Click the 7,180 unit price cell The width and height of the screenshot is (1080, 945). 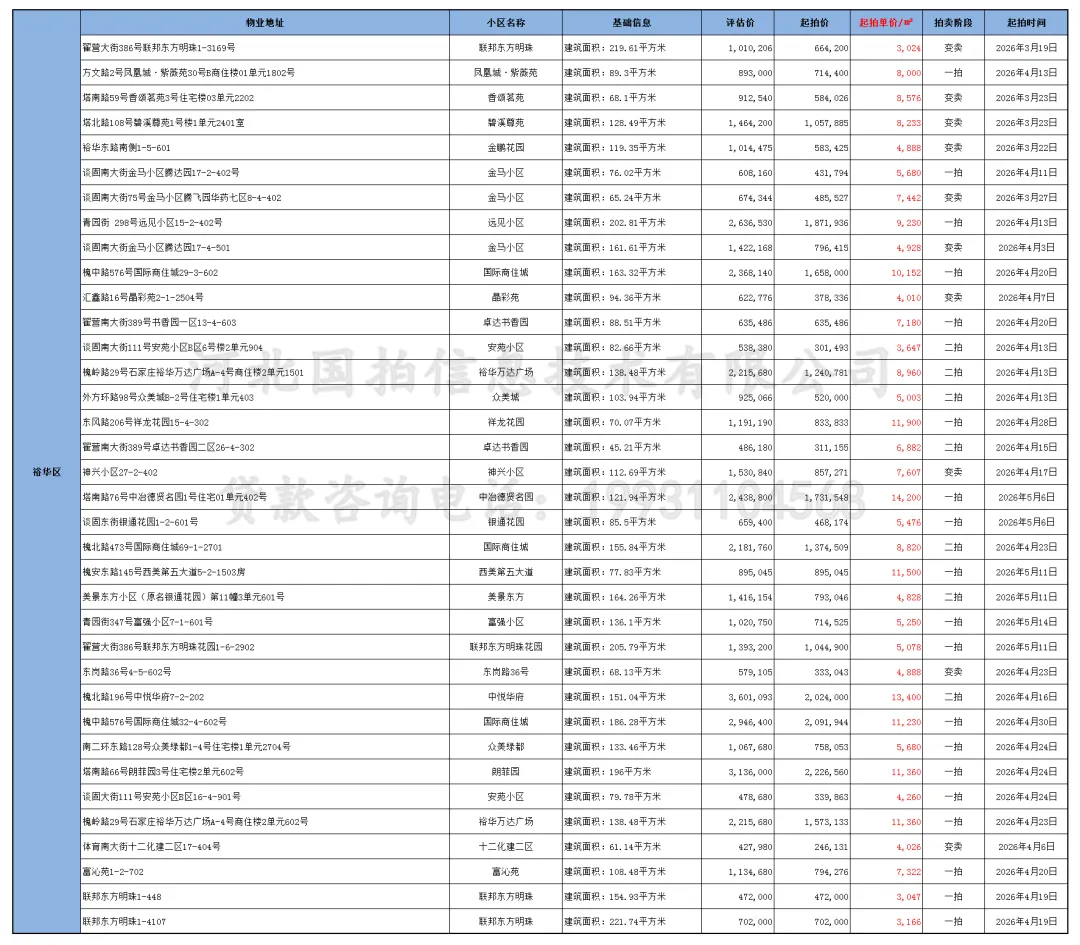[886, 322]
